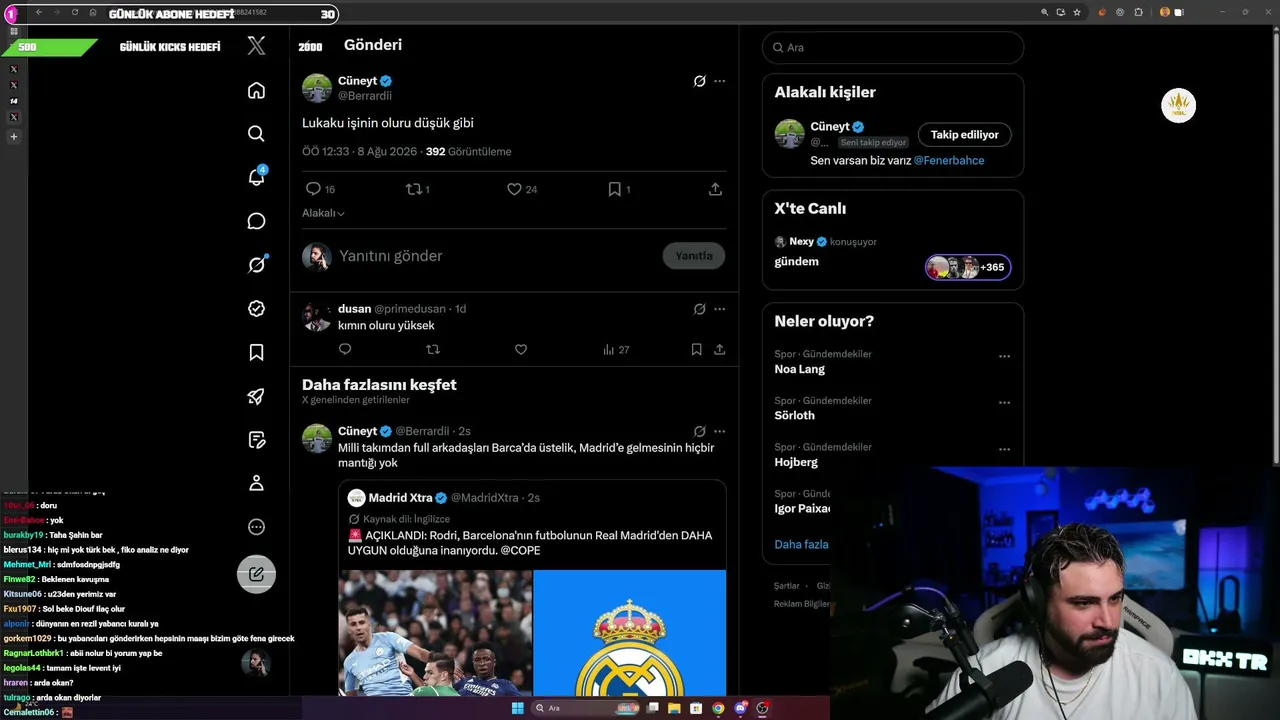Open Cüneyt's @Berrardii profile handle
The image size is (1280, 720).
click(365, 96)
